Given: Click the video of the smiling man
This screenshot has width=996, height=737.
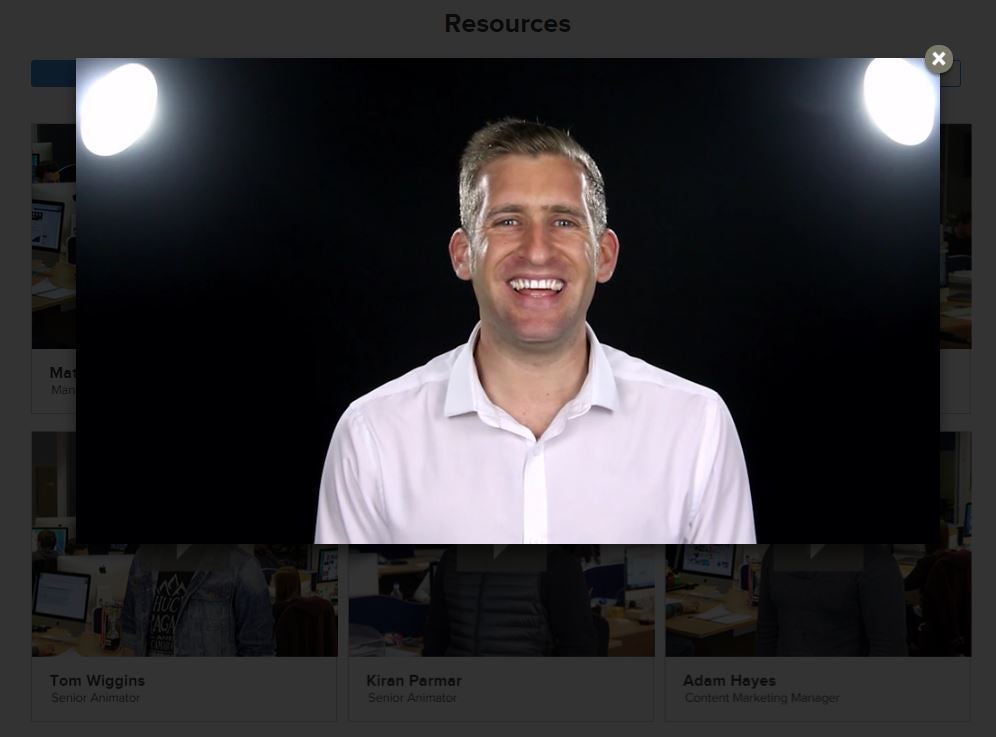Looking at the screenshot, I should pos(508,301).
